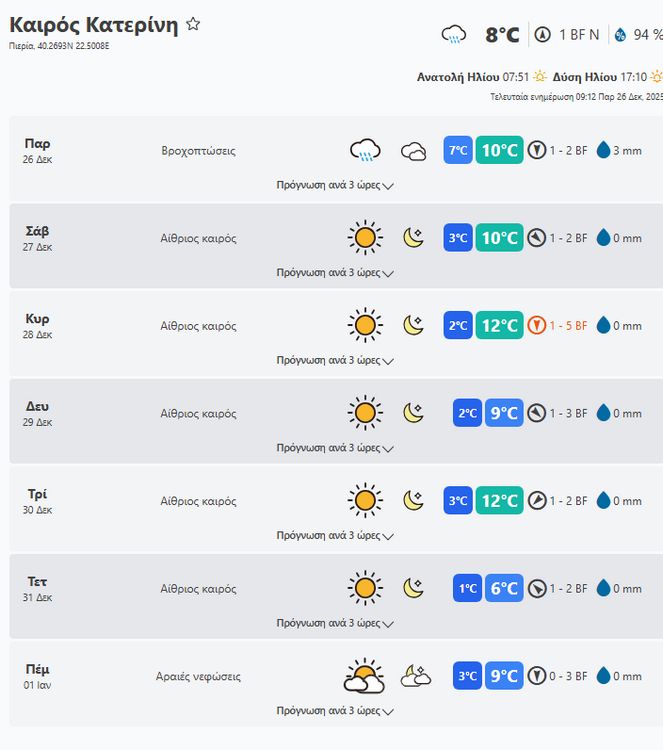Open the 3-hour forecast under Τετ 31 Δεκ

click(x=335, y=623)
